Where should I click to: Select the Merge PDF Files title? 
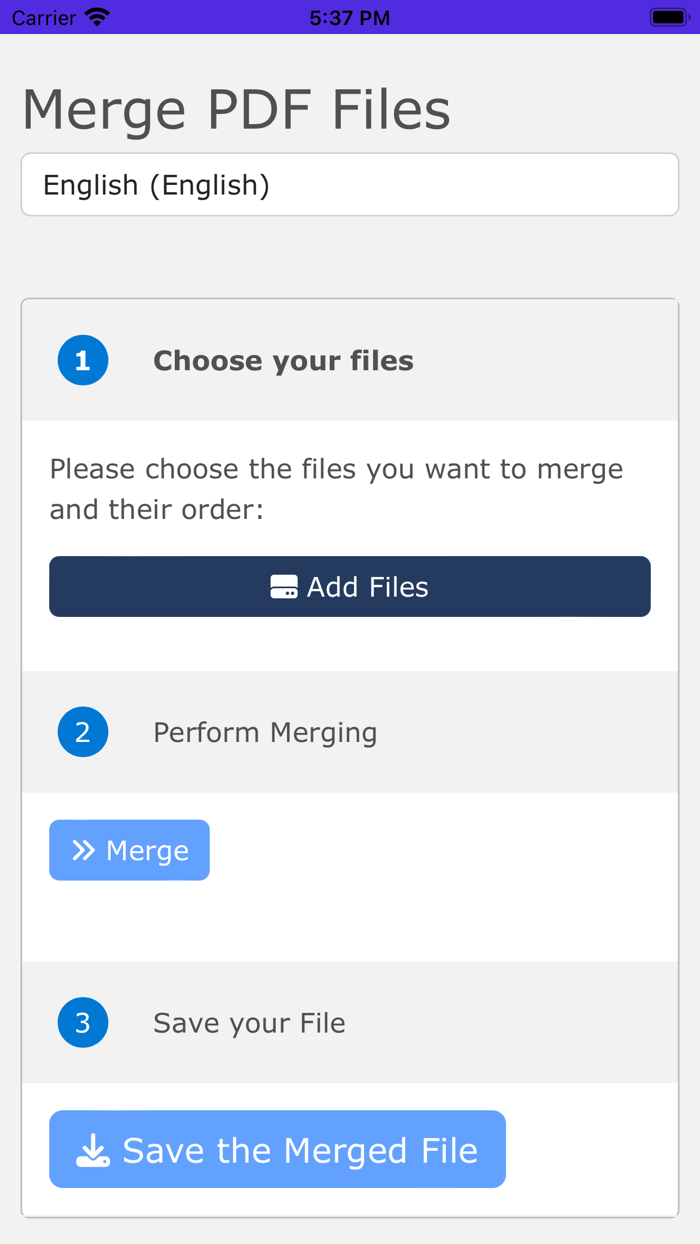(x=236, y=108)
